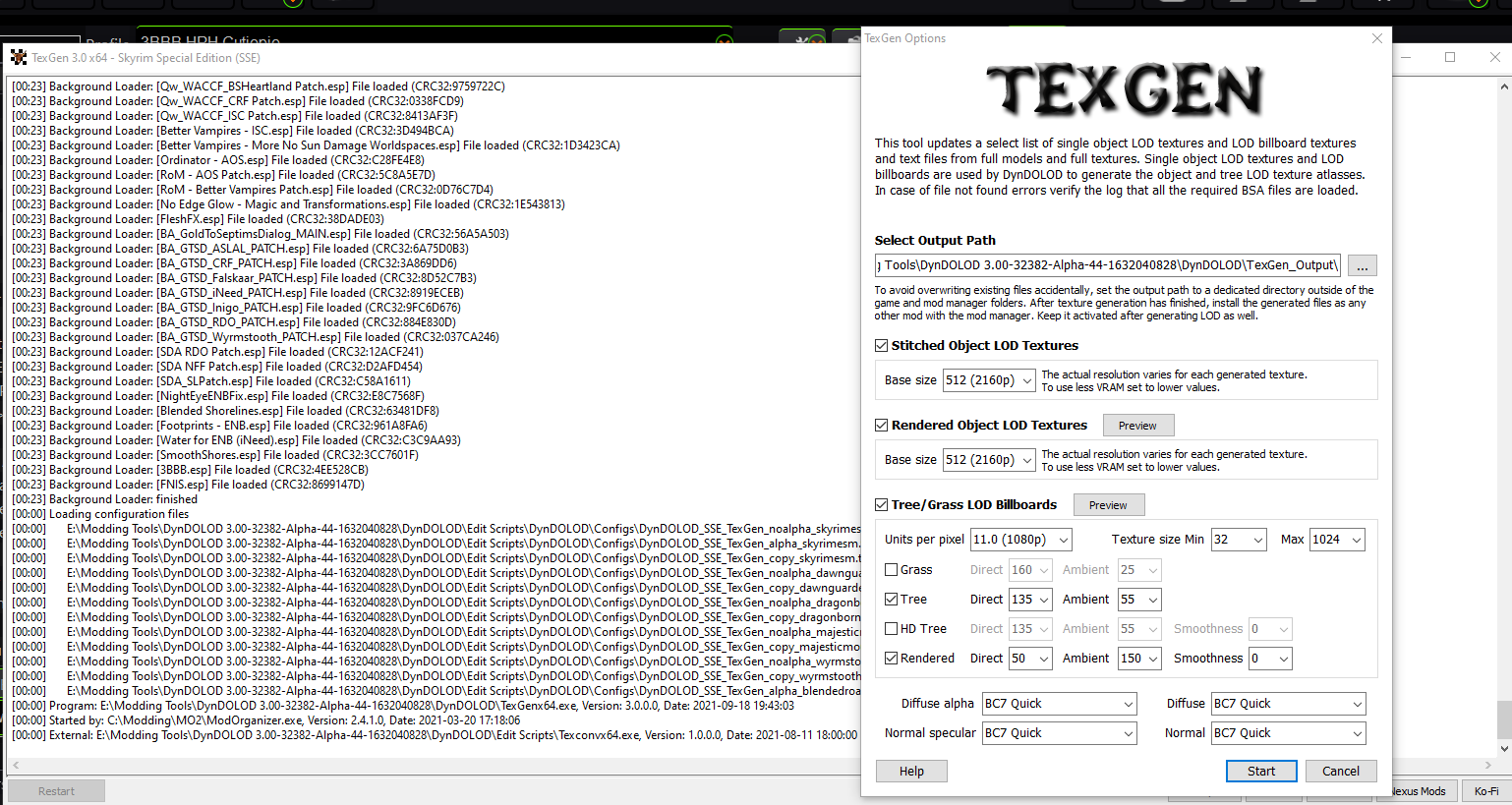Click the Start button
1512x805 pixels.
click(x=1261, y=772)
